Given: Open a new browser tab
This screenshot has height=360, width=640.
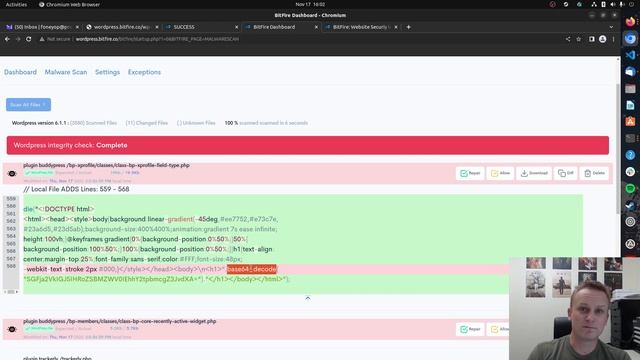Looking at the screenshot, I should [x=408, y=27].
